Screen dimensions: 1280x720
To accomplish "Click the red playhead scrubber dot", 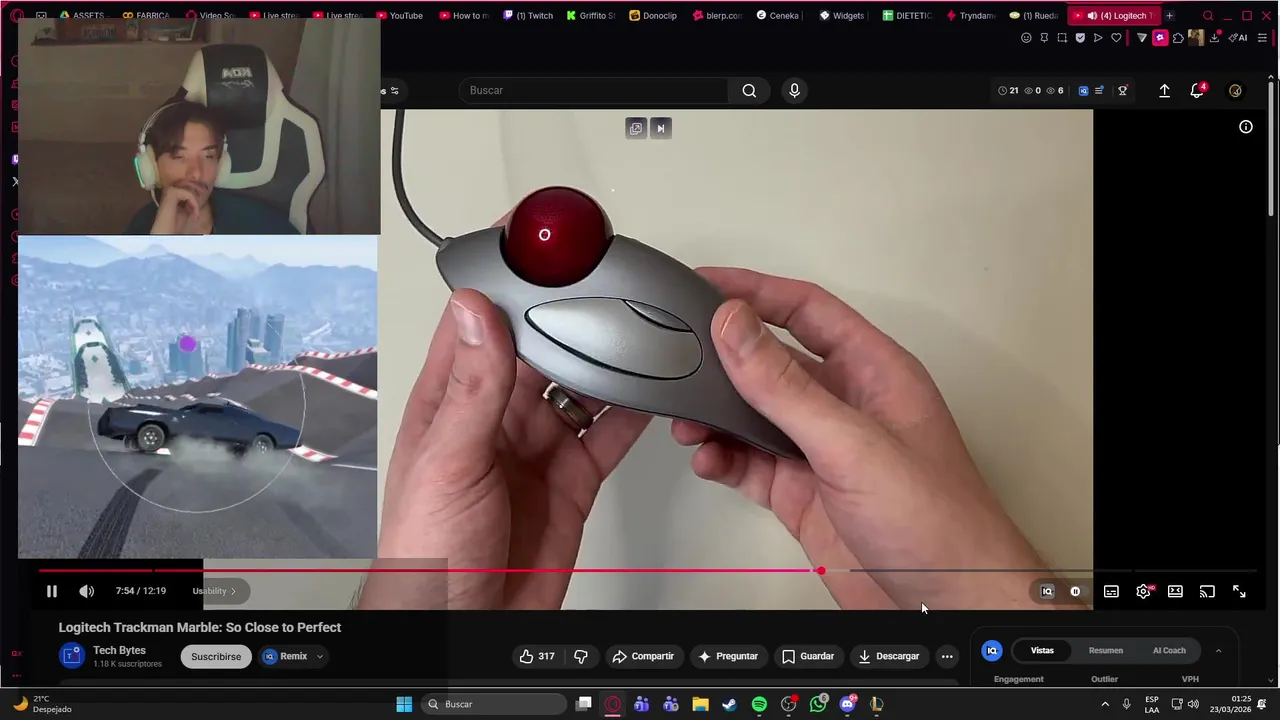I will pyautogui.click(x=820, y=571).
